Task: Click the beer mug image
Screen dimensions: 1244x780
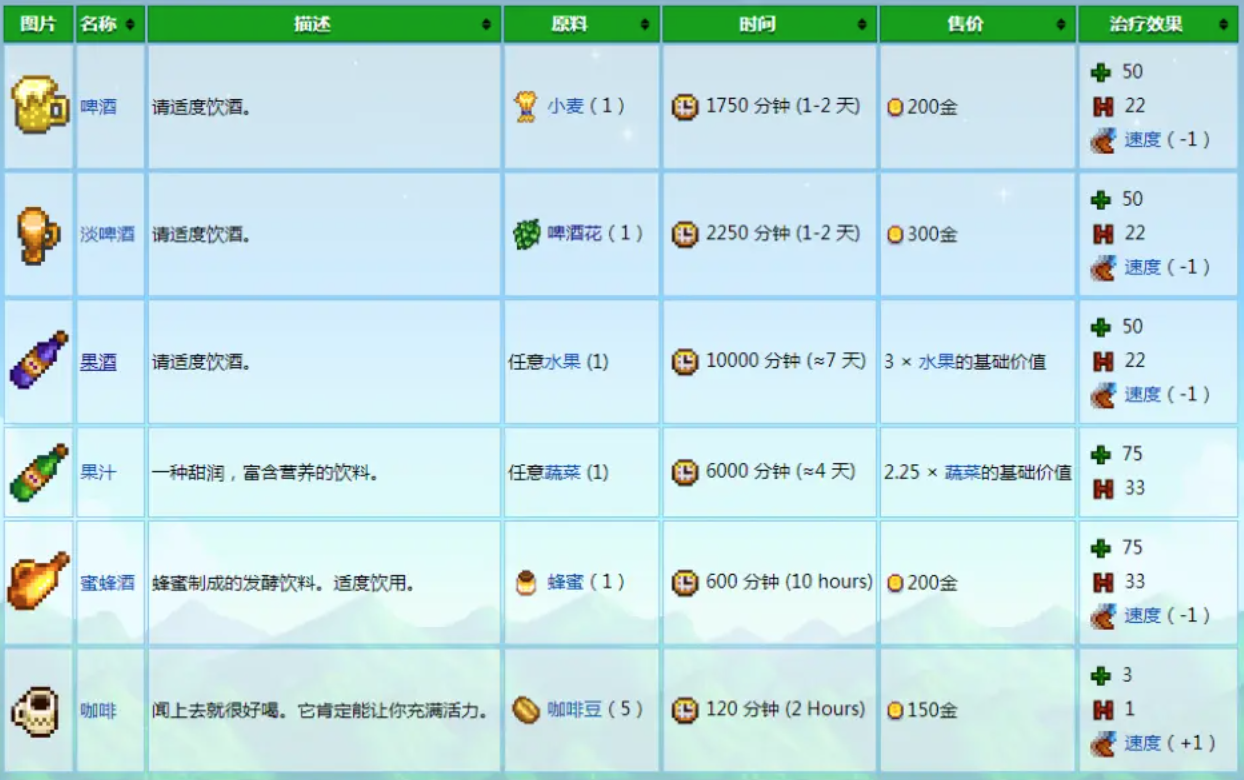Action: click(x=39, y=105)
